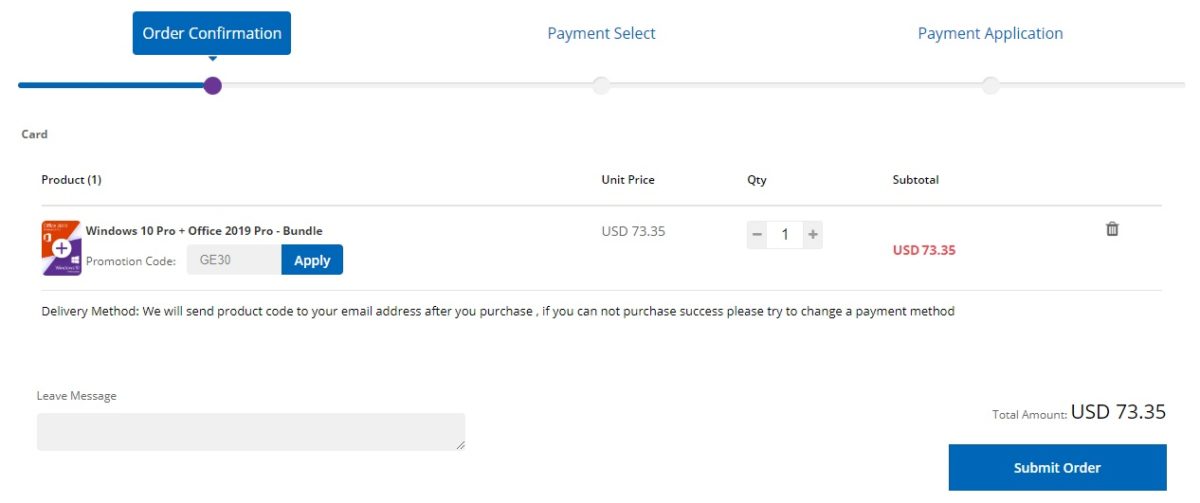Decrease quantity with the minus button

click(x=757, y=234)
